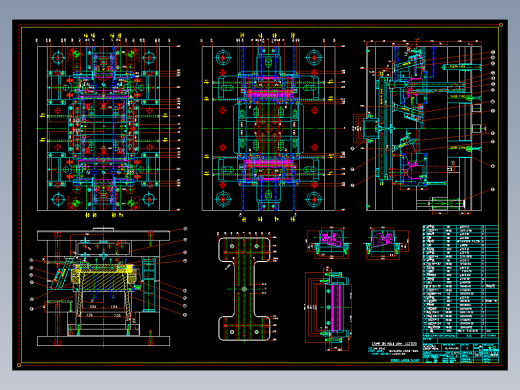Select the I-shaped ejector plate view
The height and width of the screenshot is (390, 520).
pyautogui.click(x=244, y=289)
